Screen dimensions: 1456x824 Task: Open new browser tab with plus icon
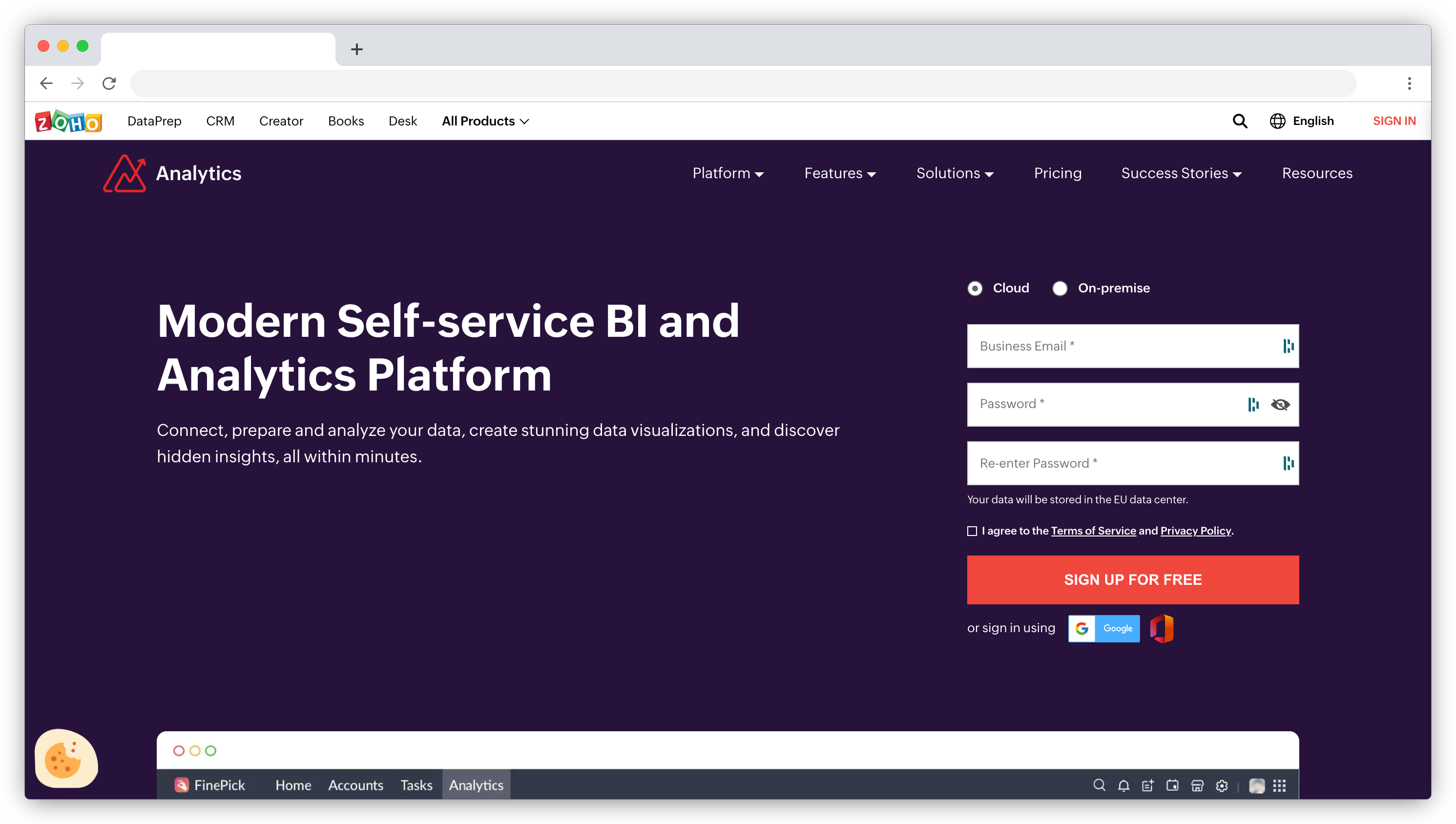[x=356, y=49]
